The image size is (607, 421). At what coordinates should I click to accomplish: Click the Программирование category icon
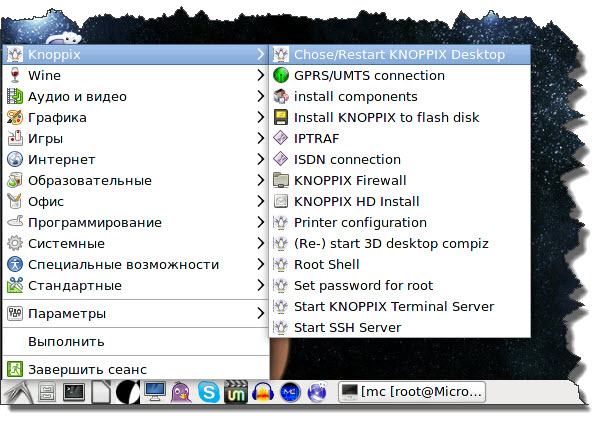(x=15, y=222)
